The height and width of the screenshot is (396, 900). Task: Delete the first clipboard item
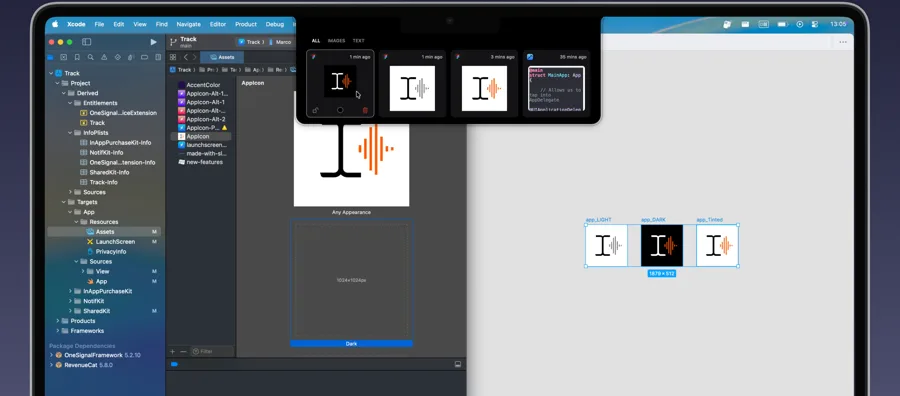[365, 110]
